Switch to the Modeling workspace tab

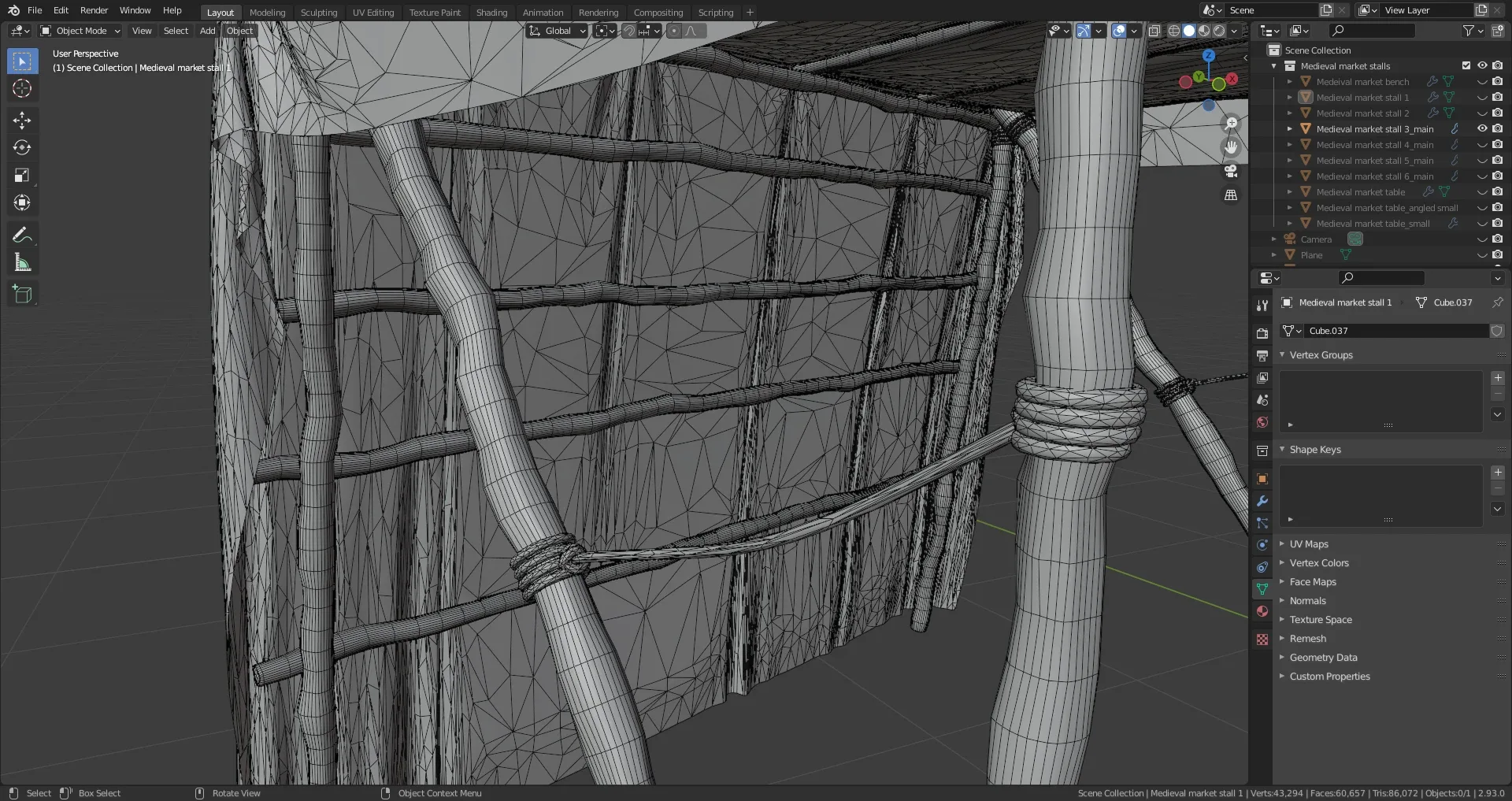(x=267, y=13)
